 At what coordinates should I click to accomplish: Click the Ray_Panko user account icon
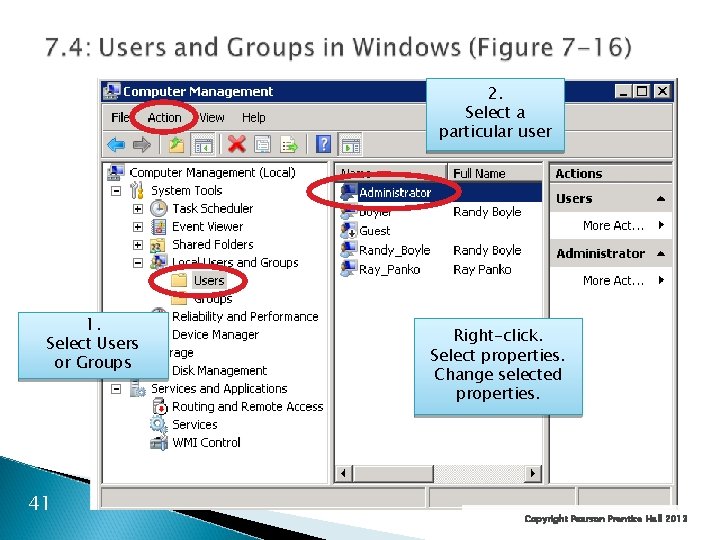point(349,269)
